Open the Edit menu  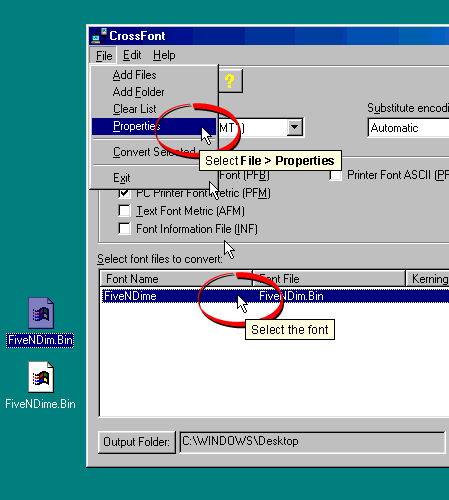[132, 55]
